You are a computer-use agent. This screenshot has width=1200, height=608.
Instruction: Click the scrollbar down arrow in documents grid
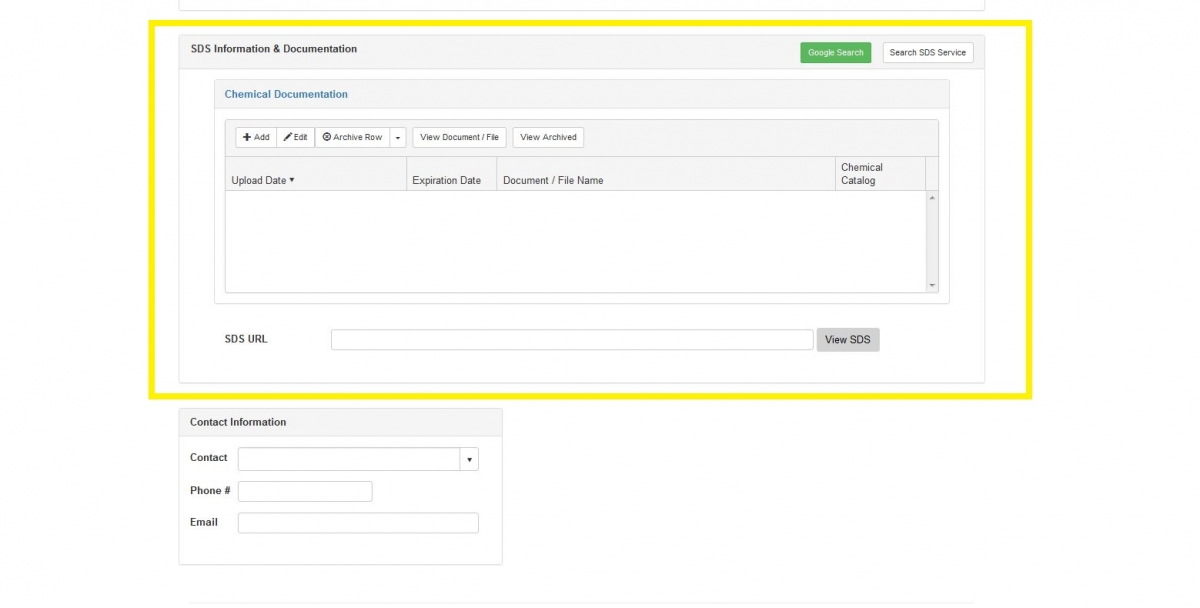pyautogui.click(x=932, y=287)
